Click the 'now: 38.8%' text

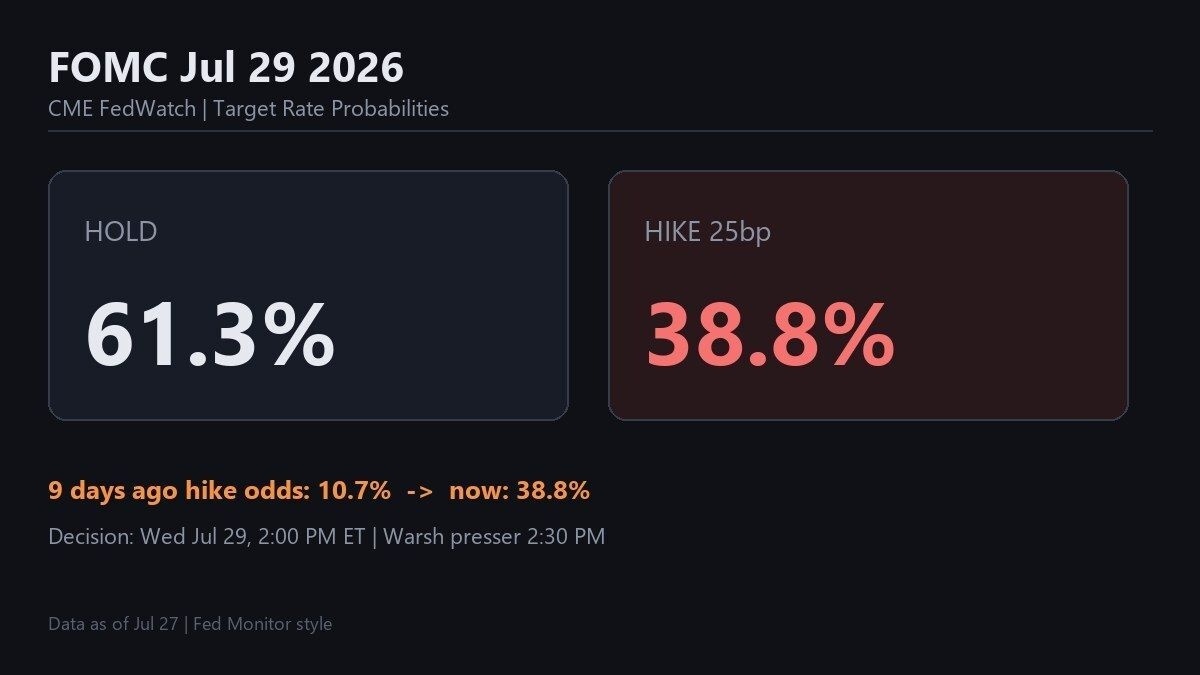pyautogui.click(x=519, y=491)
